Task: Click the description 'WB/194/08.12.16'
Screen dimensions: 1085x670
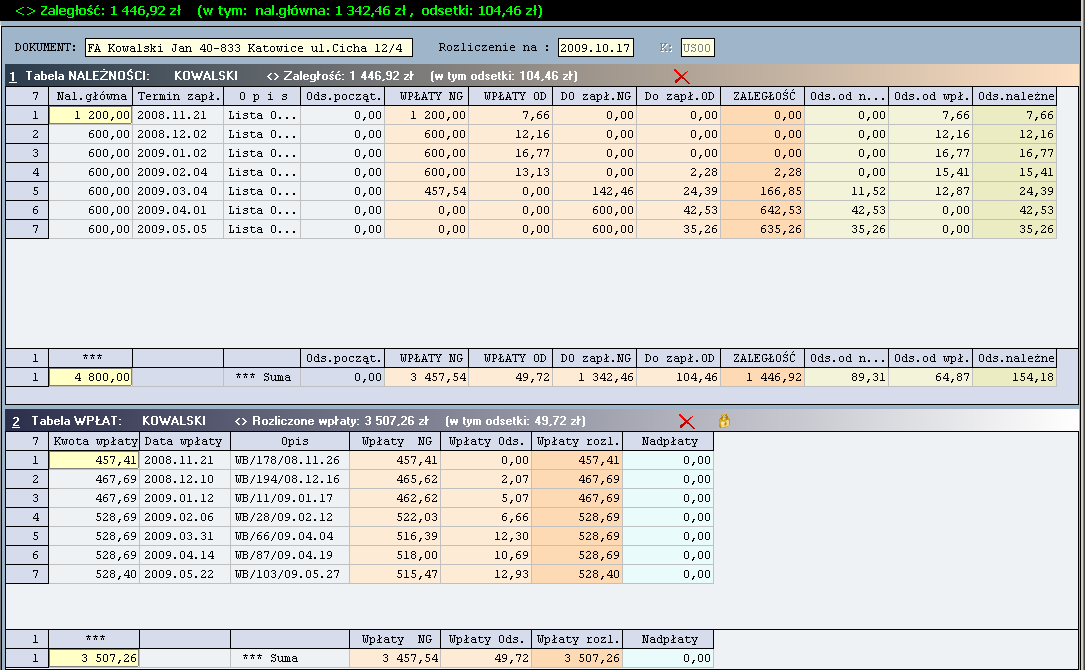Action: (x=291, y=479)
